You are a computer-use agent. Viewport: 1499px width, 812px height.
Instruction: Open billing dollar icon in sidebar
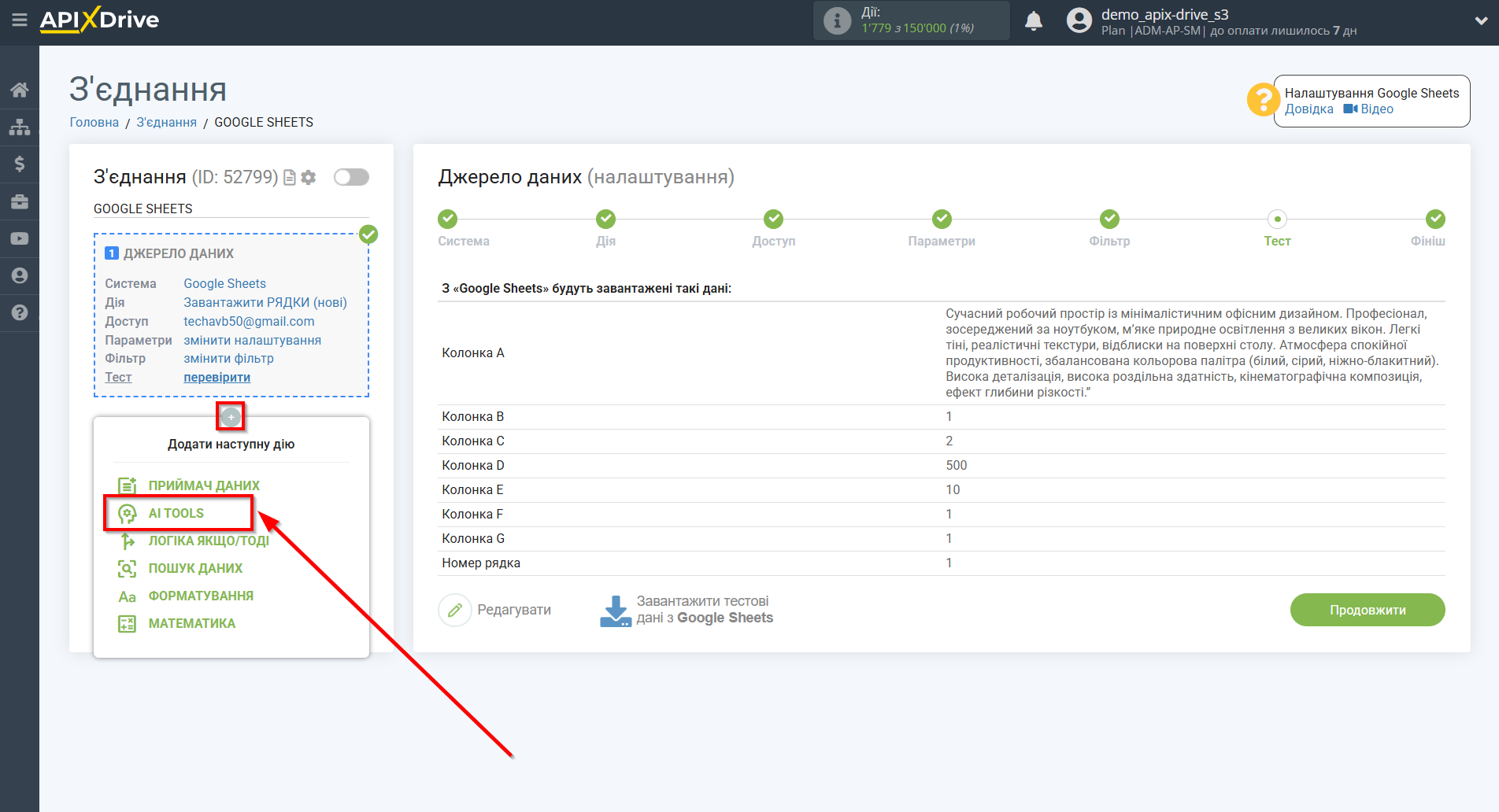click(20, 164)
